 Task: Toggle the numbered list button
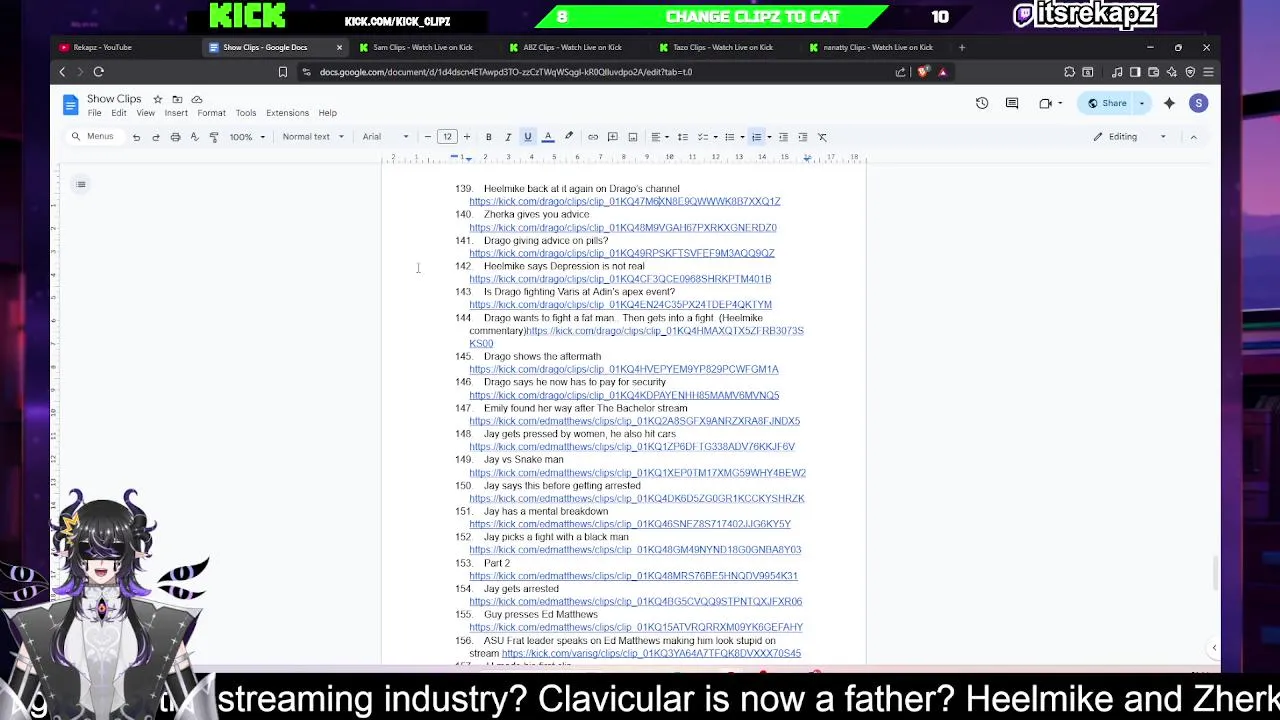point(756,137)
